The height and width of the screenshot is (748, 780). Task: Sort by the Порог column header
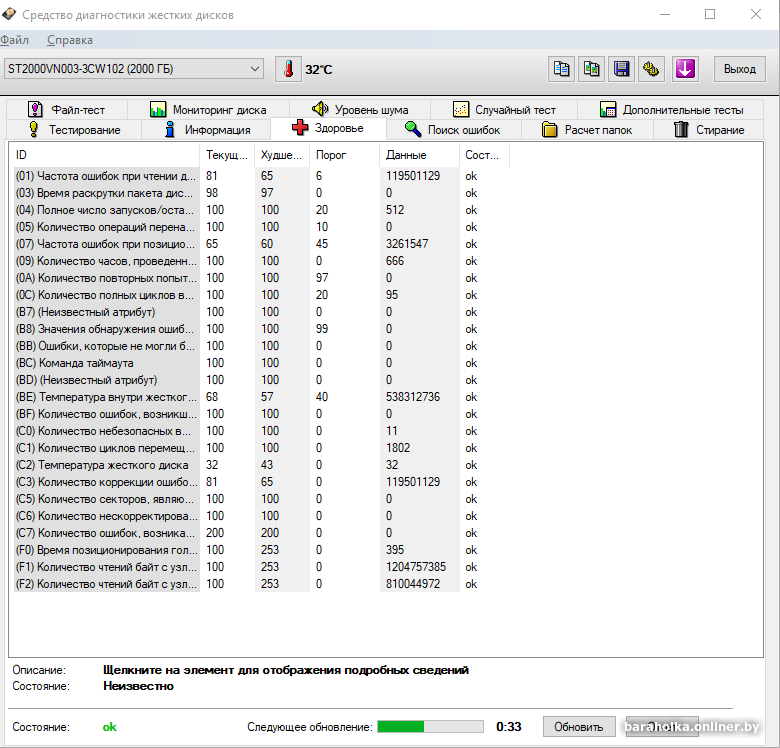pyautogui.click(x=331, y=155)
